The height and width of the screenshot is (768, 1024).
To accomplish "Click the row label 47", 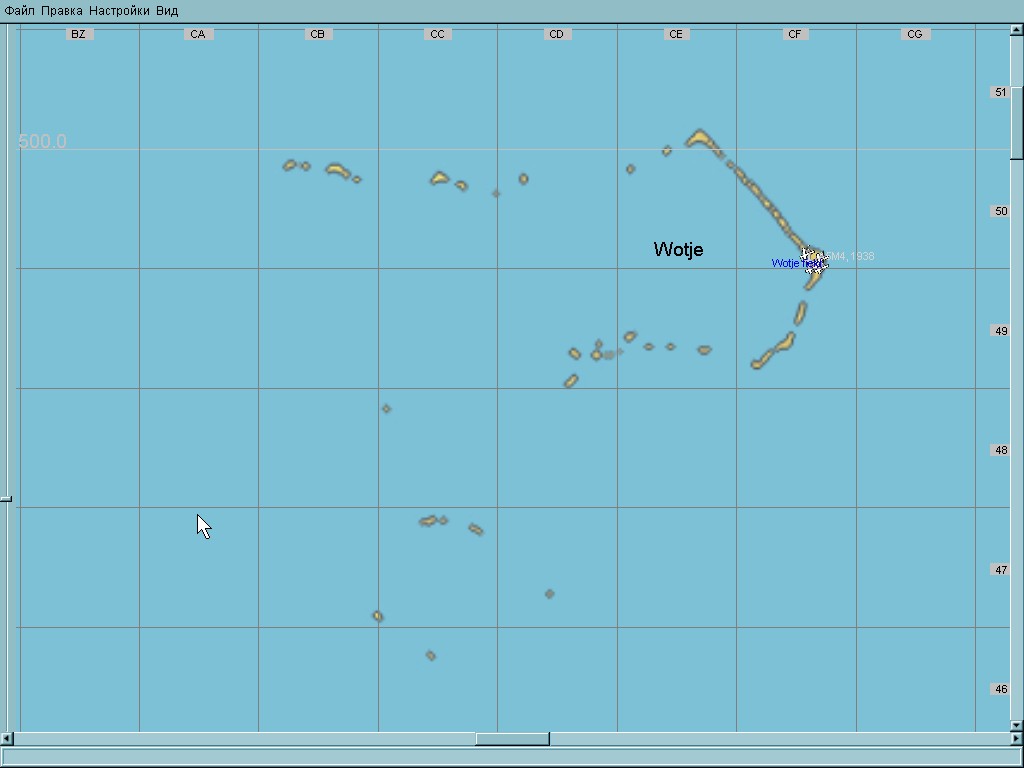I will 1001,570.
